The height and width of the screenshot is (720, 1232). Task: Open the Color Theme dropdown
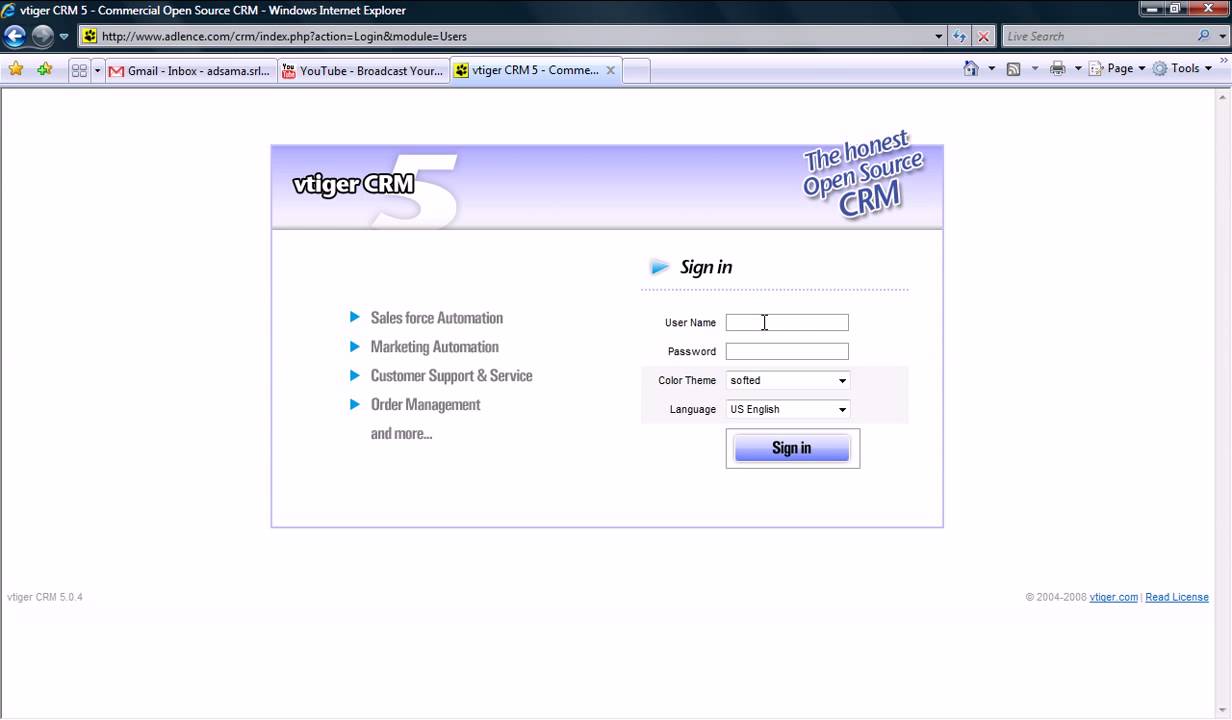point(788,380)
